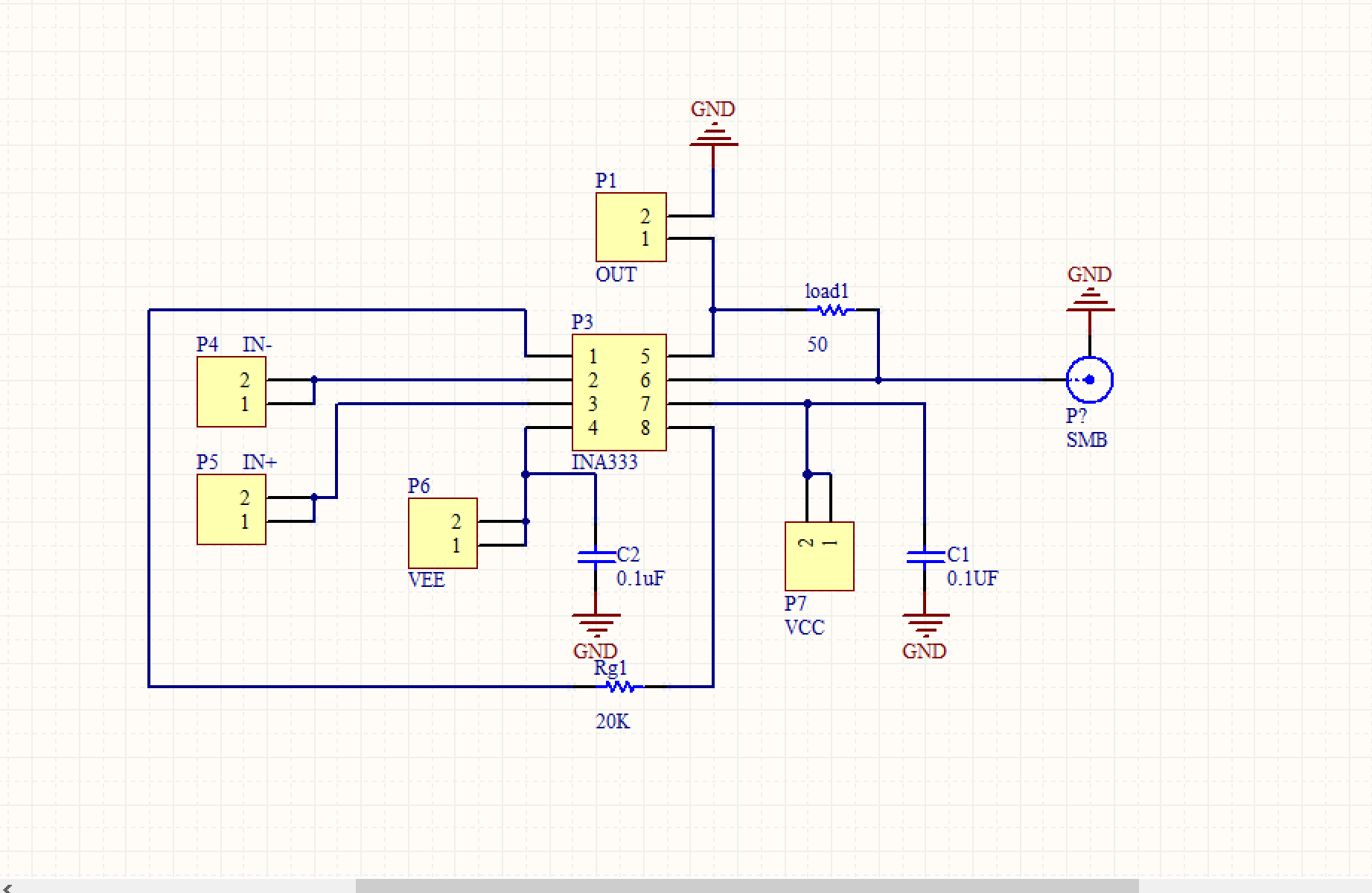Select the P6 VEE connector block
Screen dimensions: 1372x893
pos(442,533)
